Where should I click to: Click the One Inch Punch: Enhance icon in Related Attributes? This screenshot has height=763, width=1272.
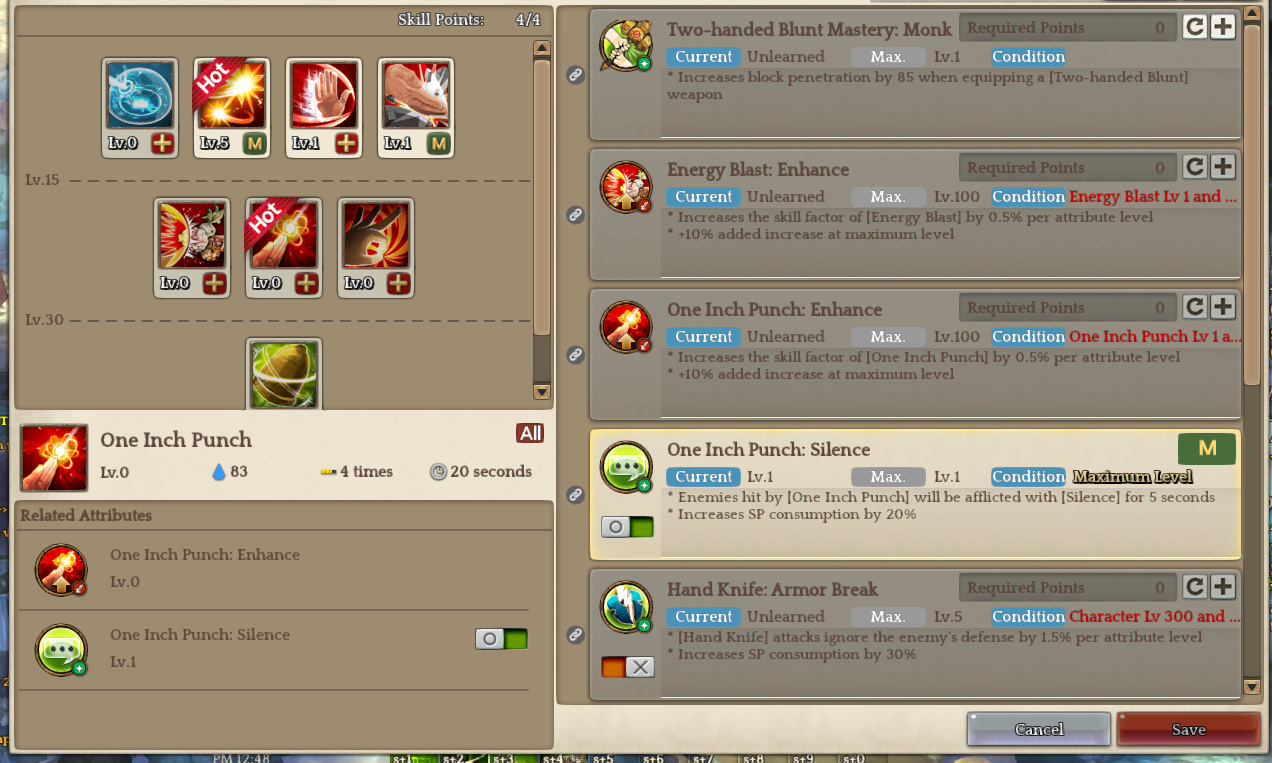click(62, 569)
